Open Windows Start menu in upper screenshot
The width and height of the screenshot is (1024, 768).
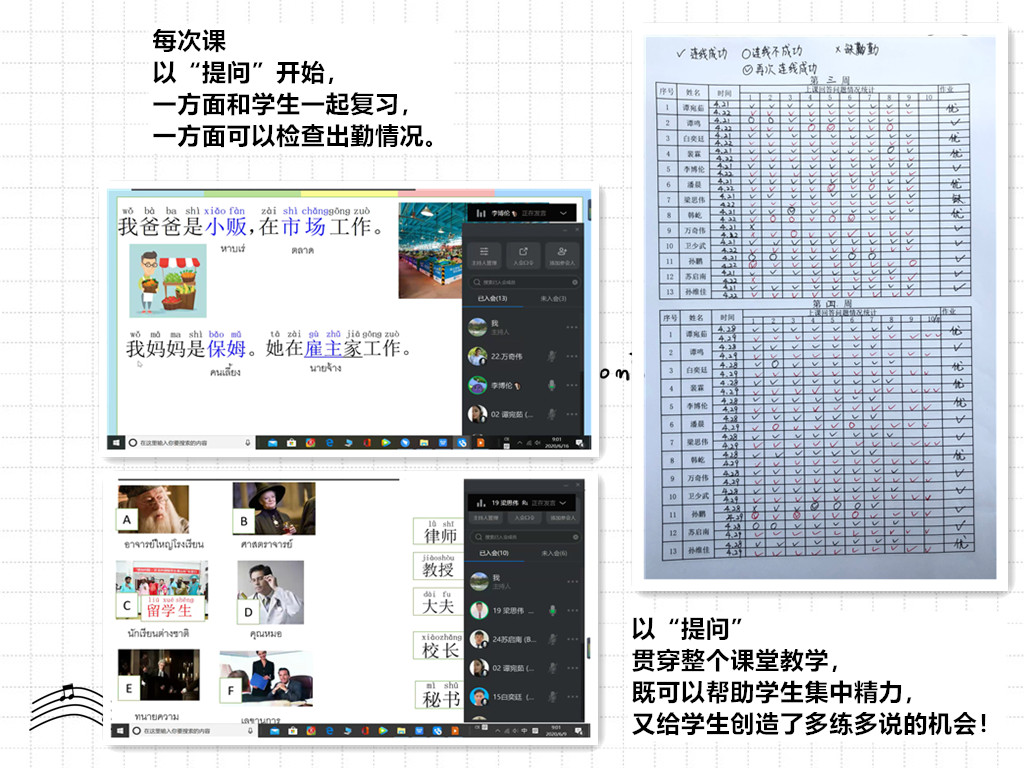(x=117, y=442)
